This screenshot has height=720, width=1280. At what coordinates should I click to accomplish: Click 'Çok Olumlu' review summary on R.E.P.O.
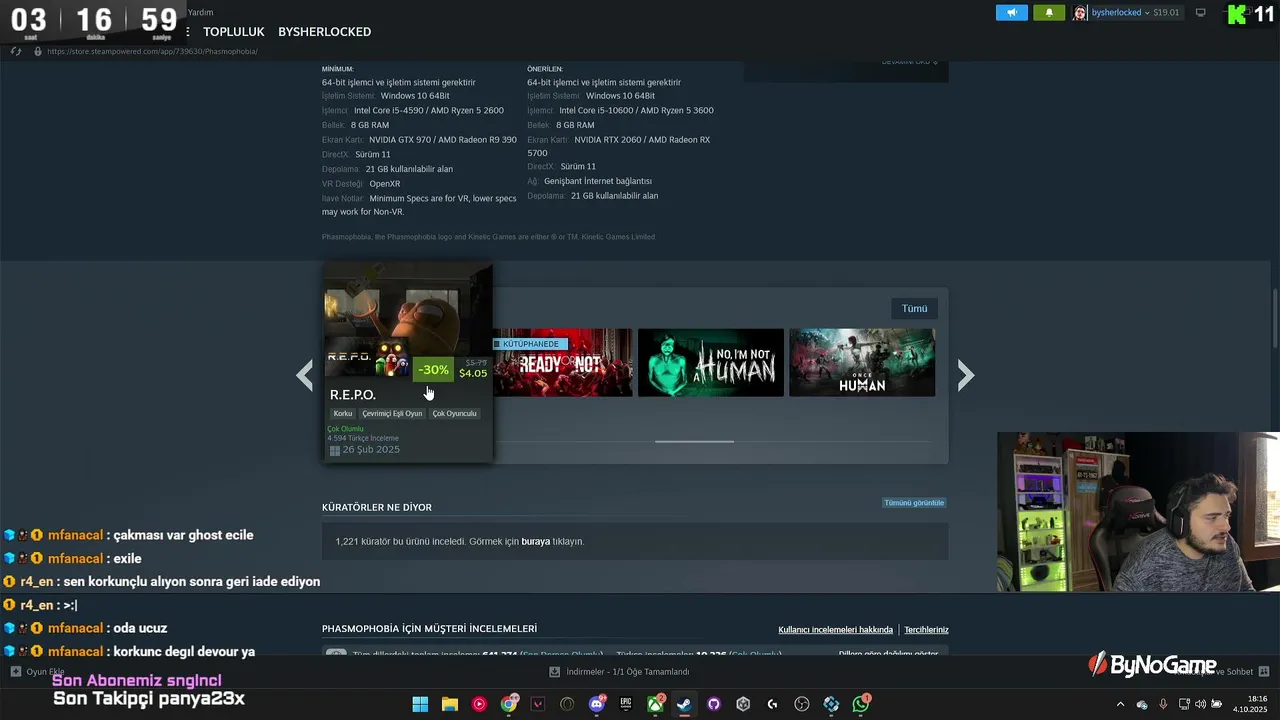[345, 429]
